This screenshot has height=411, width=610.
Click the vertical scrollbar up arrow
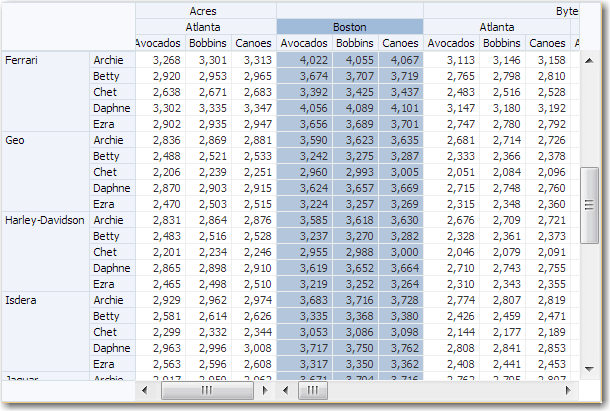point(589,60)
